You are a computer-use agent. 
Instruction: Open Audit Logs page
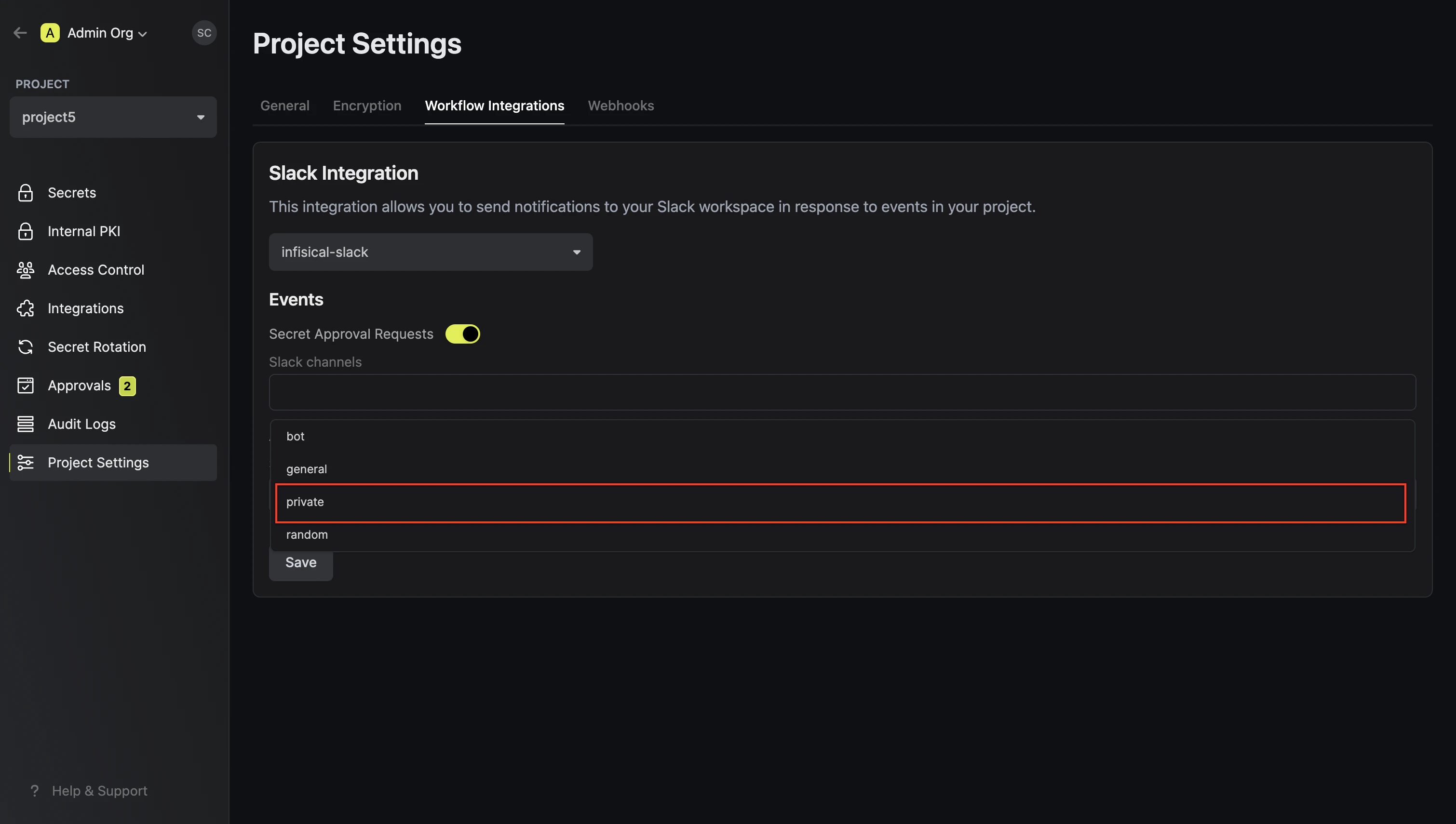81,424
